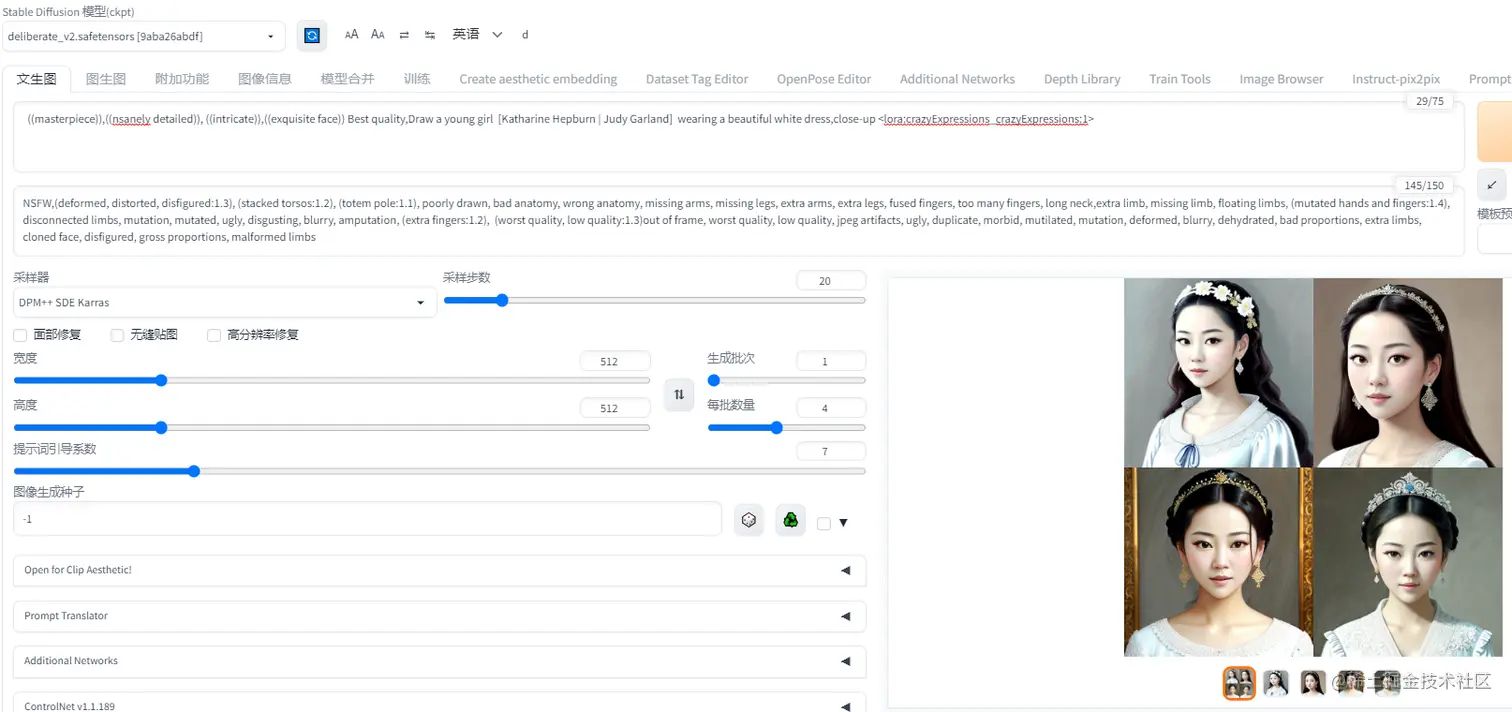
Task: Open the 英语 language dropdown
Action: pos(477,35)
